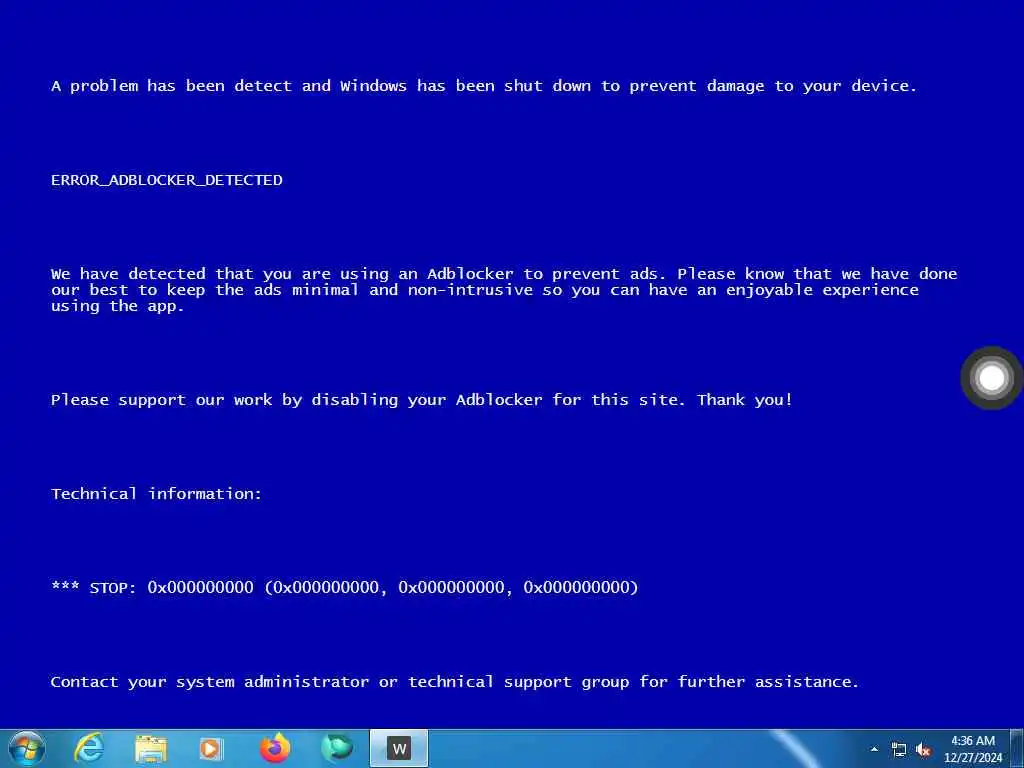
Task: Open the Windows Start menu orb
Action: 27,748
